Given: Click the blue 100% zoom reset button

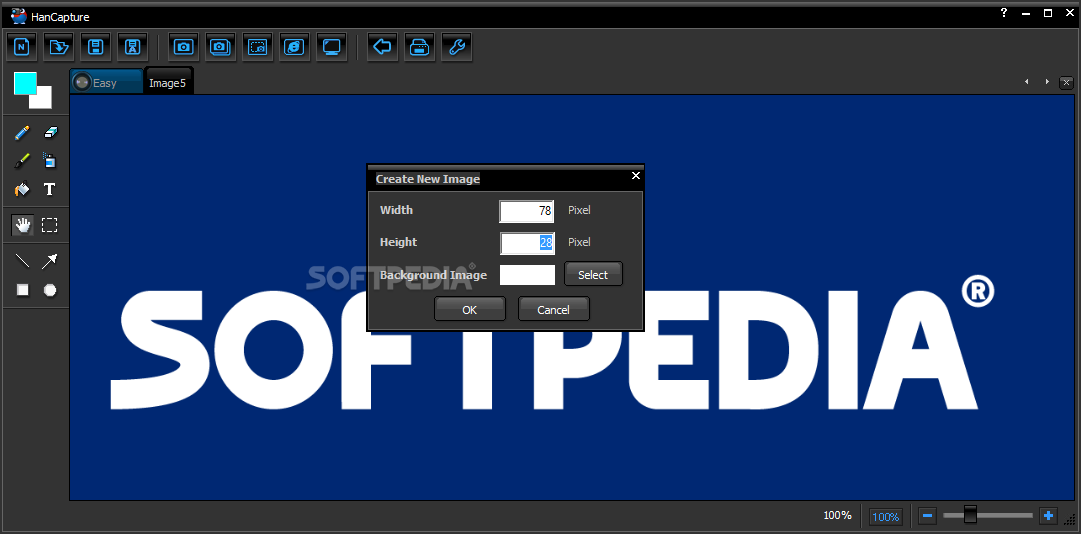Looking at the screenshot, I should point(885,516).
